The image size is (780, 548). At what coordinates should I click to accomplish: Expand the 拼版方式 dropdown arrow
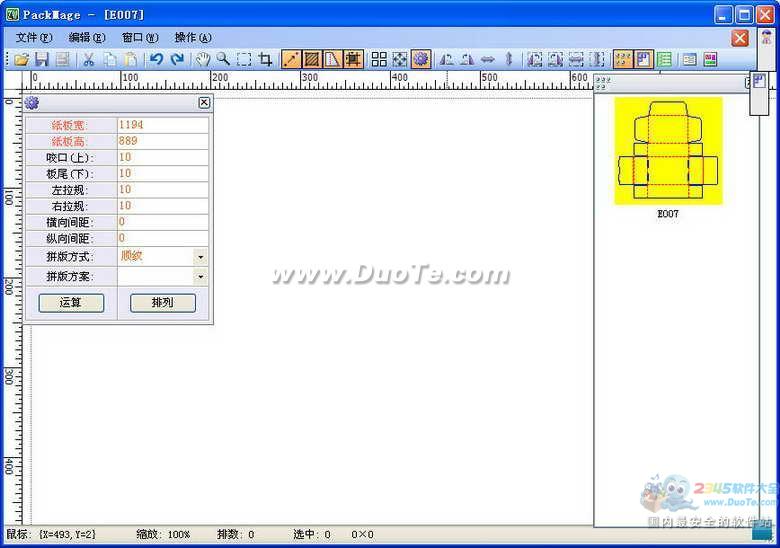[x=200, y=257]
